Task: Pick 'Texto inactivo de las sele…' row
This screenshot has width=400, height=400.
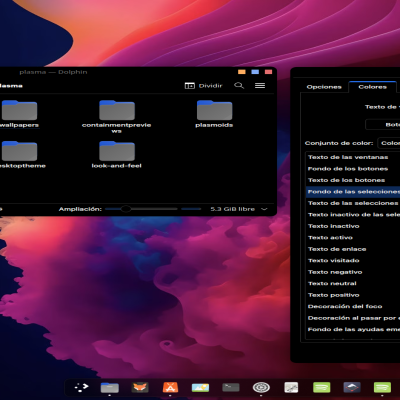Action: pyautogui.click(x=353, y=215)
